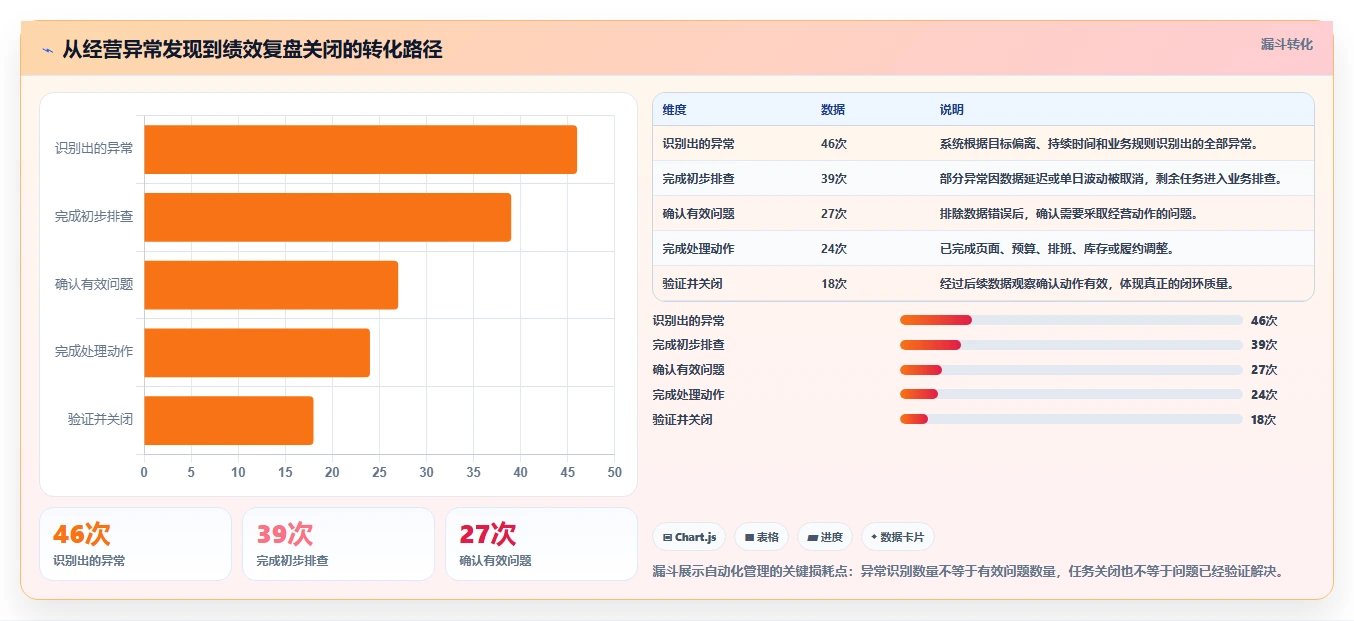The image size is (1354, 621).
Task: Click the 完成处理动作 bar in the chart
Action: pos(257,353)
